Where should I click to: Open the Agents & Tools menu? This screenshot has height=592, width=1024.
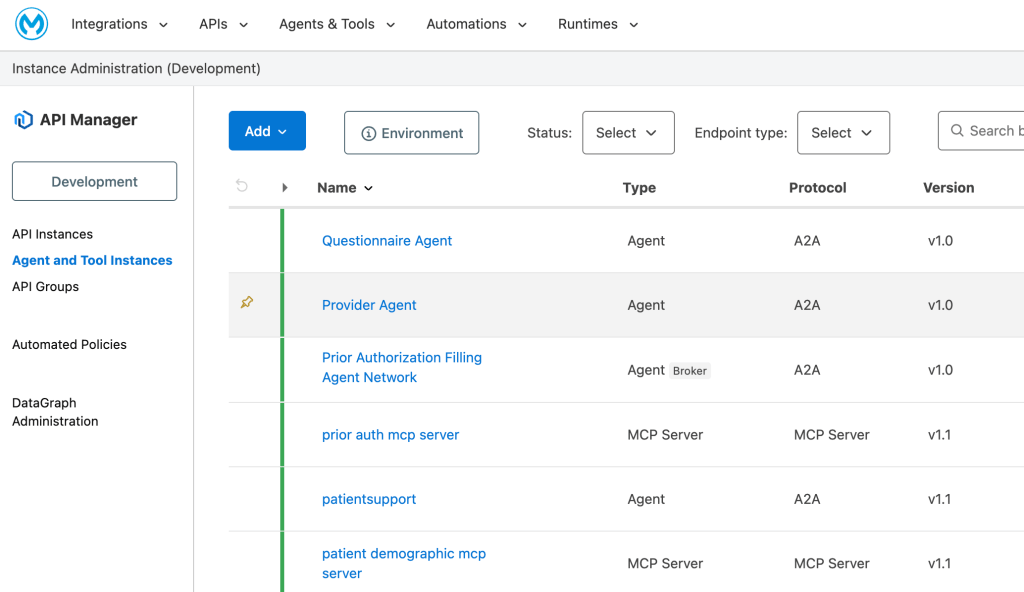click(x=337, y=24)
